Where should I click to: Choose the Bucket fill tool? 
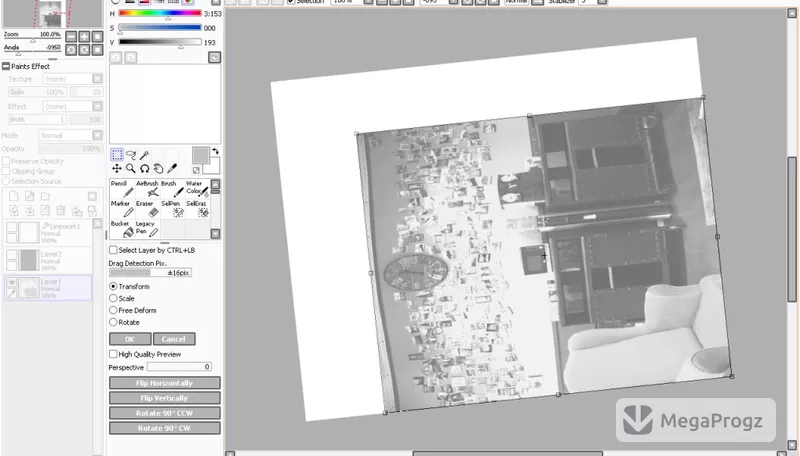122,229
